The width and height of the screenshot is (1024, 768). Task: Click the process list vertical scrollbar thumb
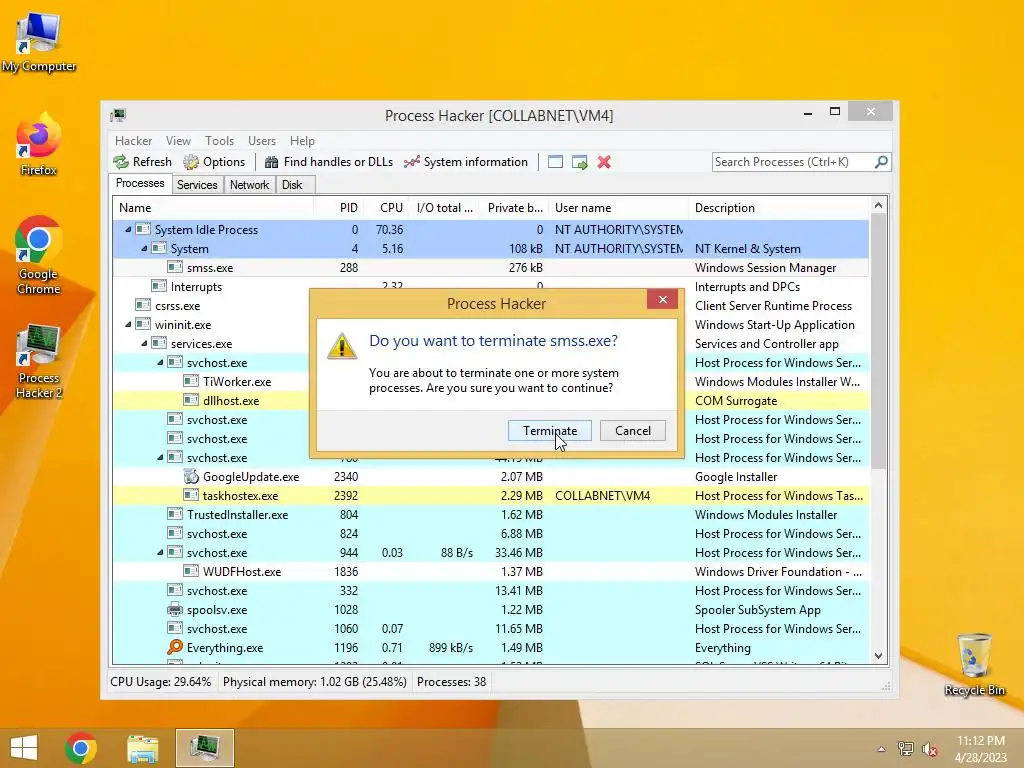(x=878, y=342)
